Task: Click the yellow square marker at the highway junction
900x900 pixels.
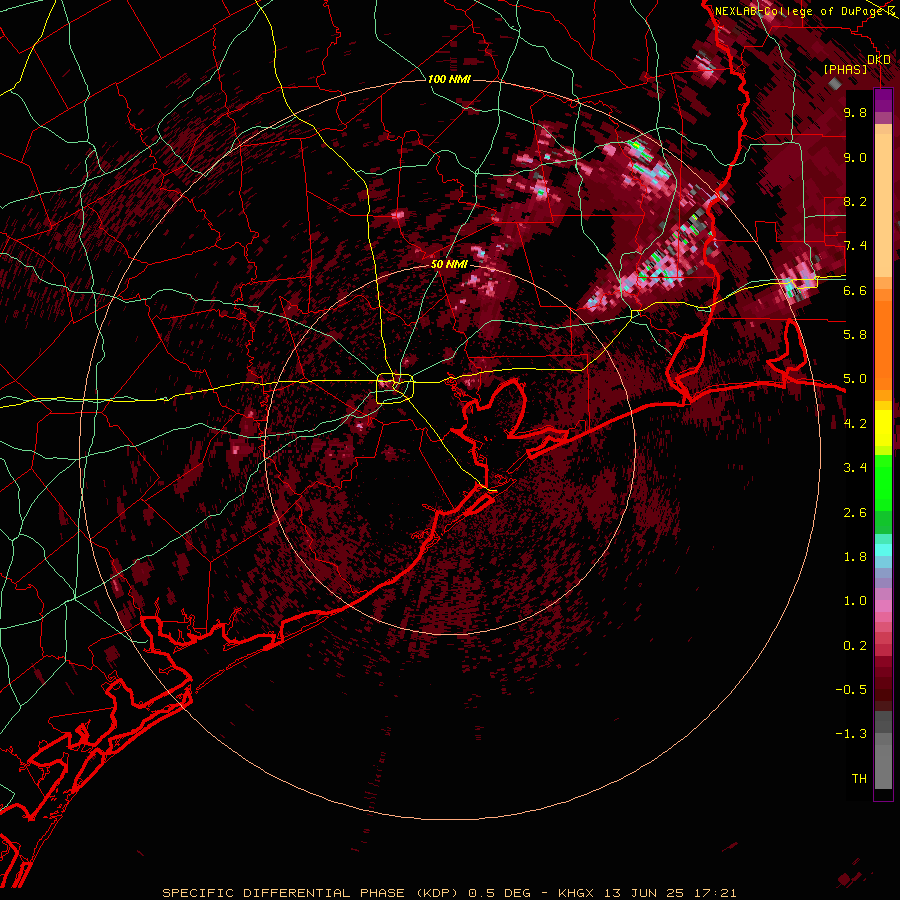Action: coord(395,388)
